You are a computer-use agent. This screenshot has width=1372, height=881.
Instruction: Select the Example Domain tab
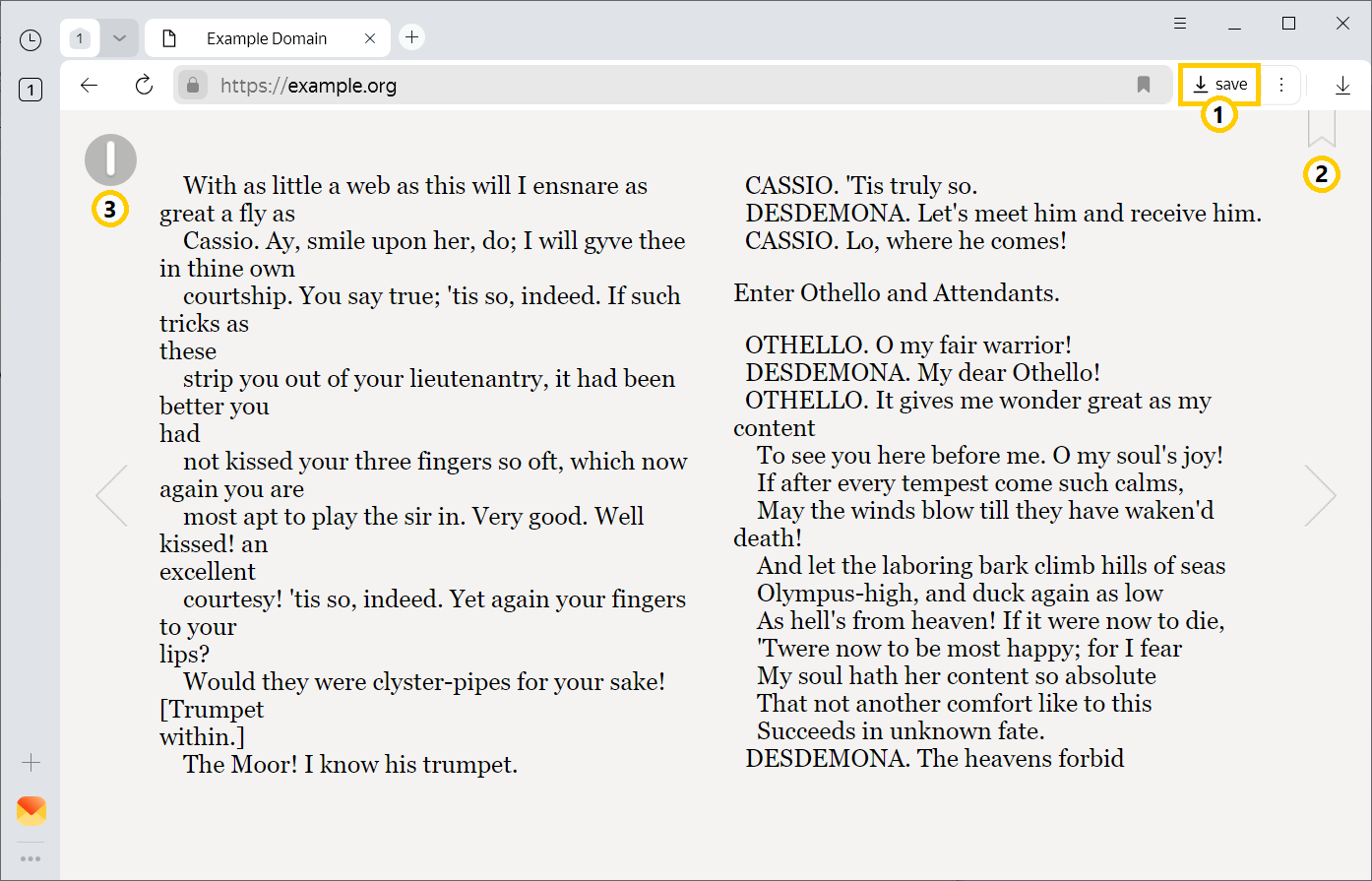266,38
